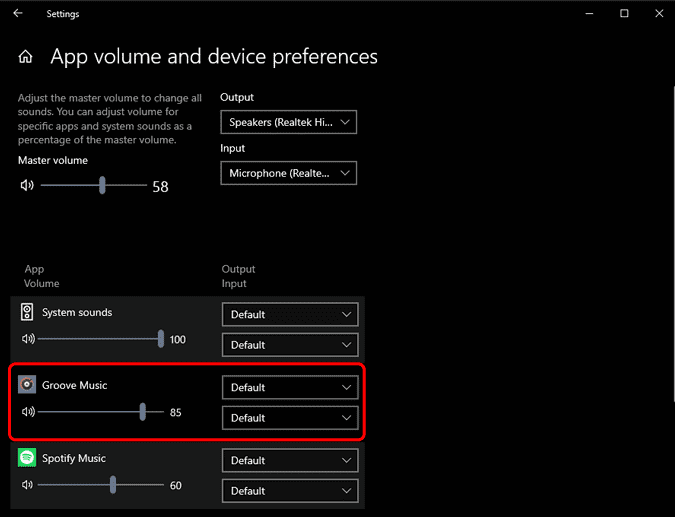Open the Speakers output device dropdown
Screen dimensions: 675x517
289,122
